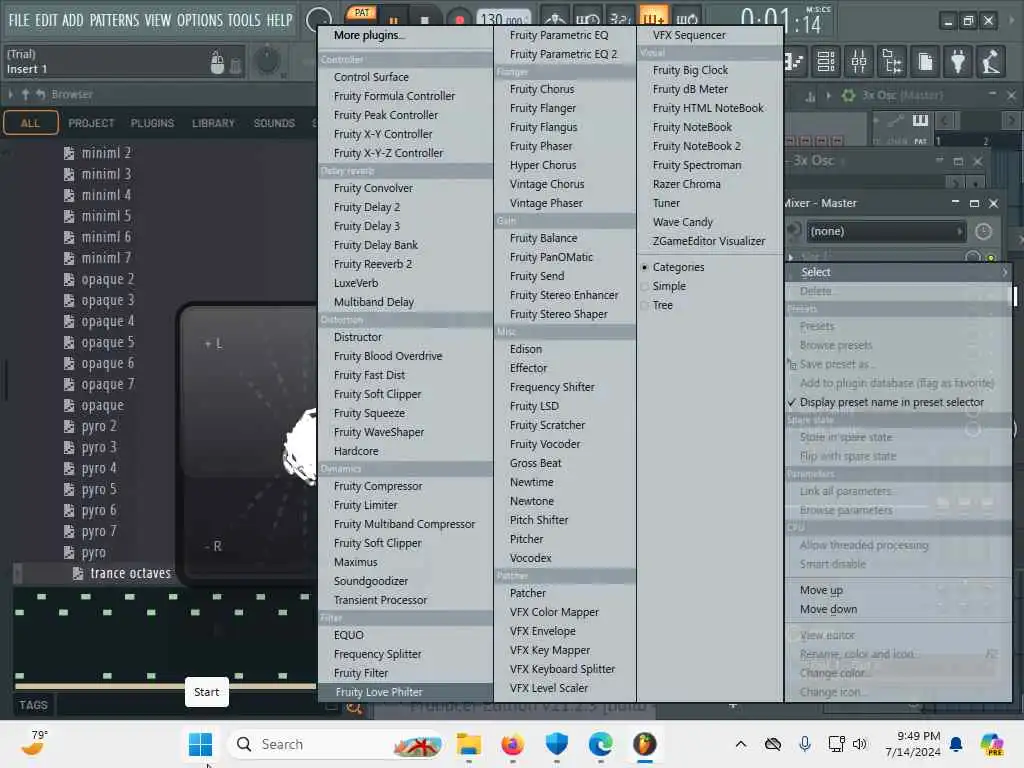Select trance octaves preset in browser
1024x768 pixels.
[130, 573]
